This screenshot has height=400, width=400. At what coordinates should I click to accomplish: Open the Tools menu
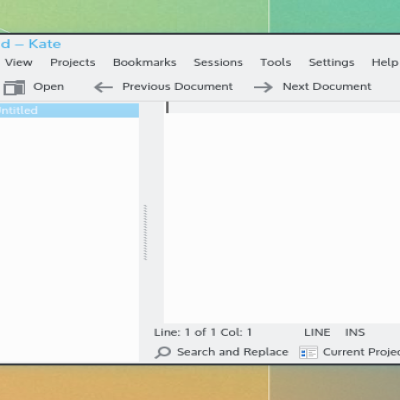tap(276, 62)
